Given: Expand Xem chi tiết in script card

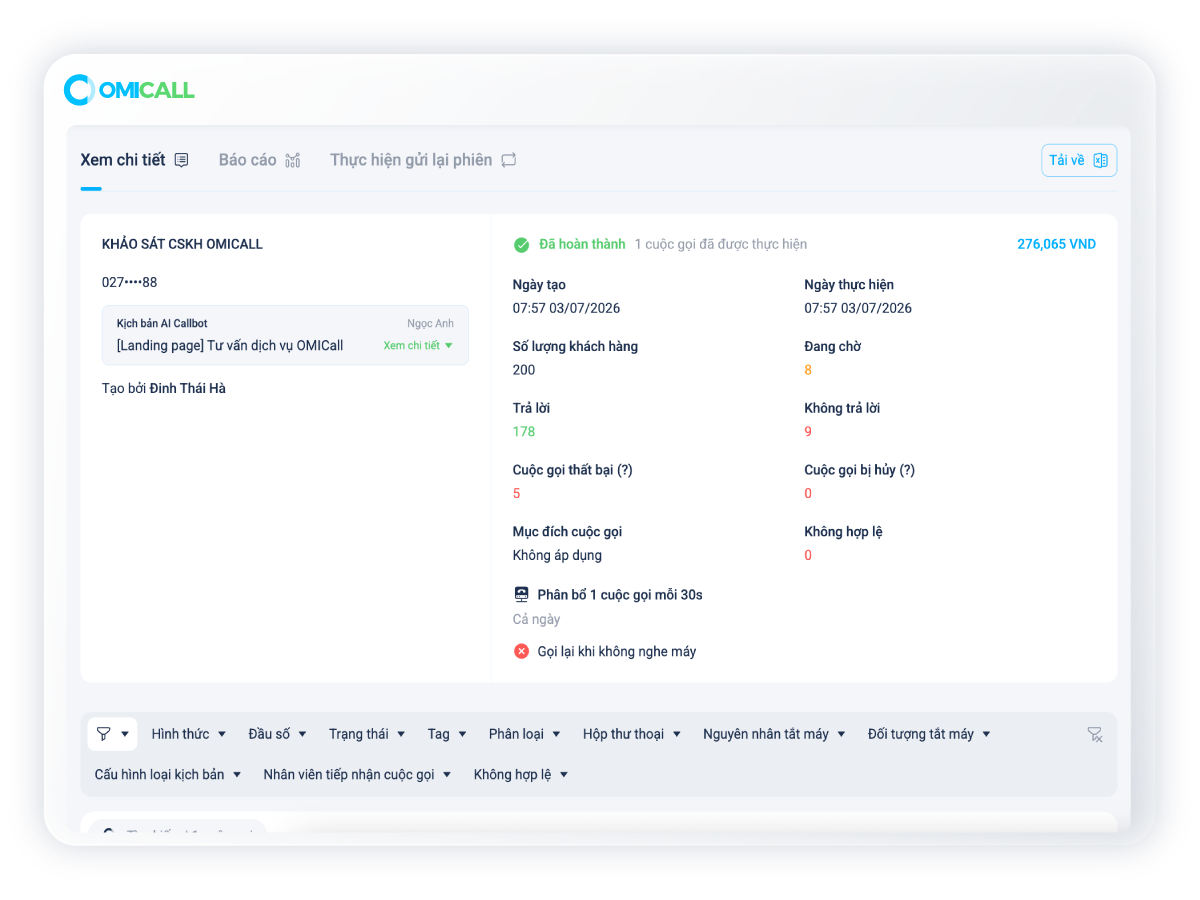Looking at the screenshot, I should point(418,346).
